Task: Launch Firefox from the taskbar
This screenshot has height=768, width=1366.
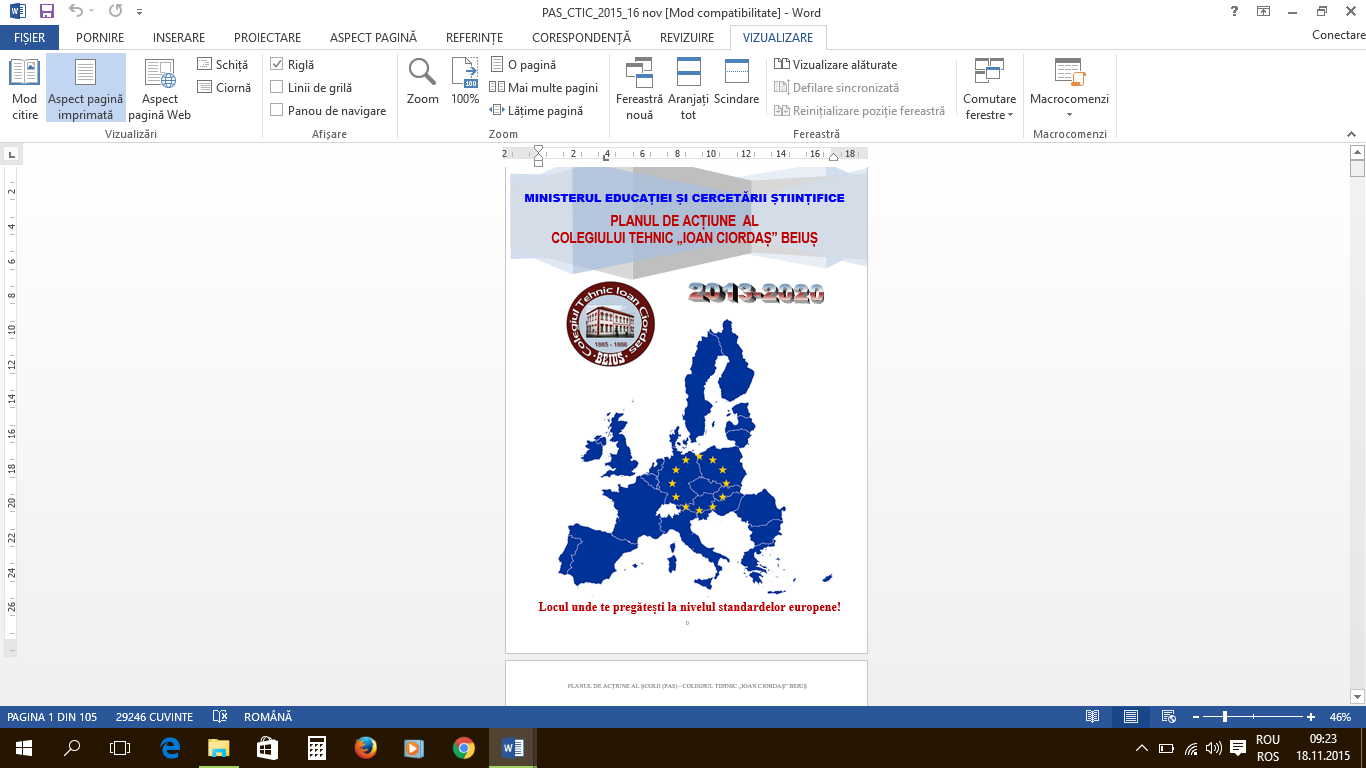Action: 365,747
